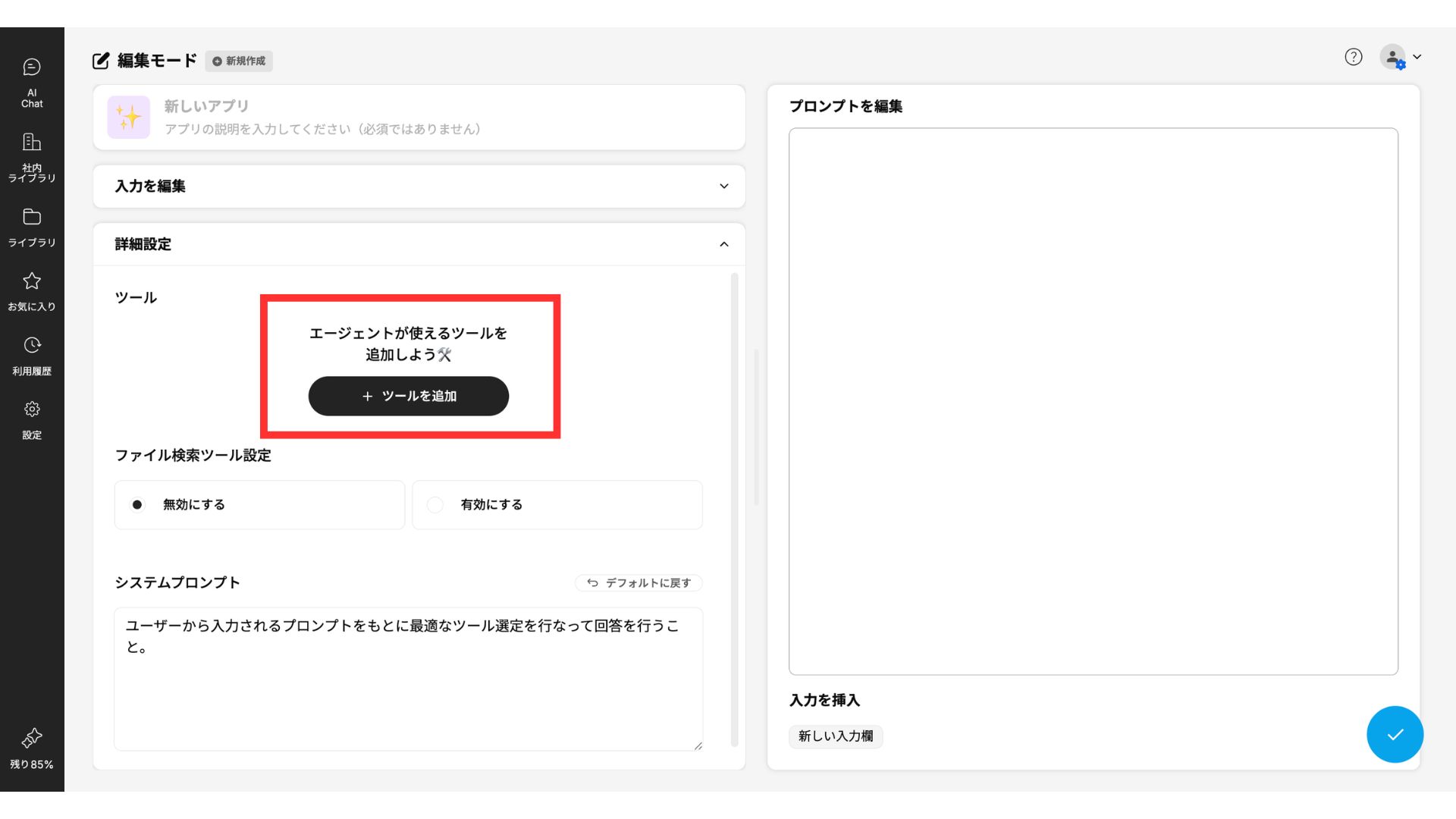Open お気に入り star favorites
Screen dimensions: 1456x819
pos(32,282)
